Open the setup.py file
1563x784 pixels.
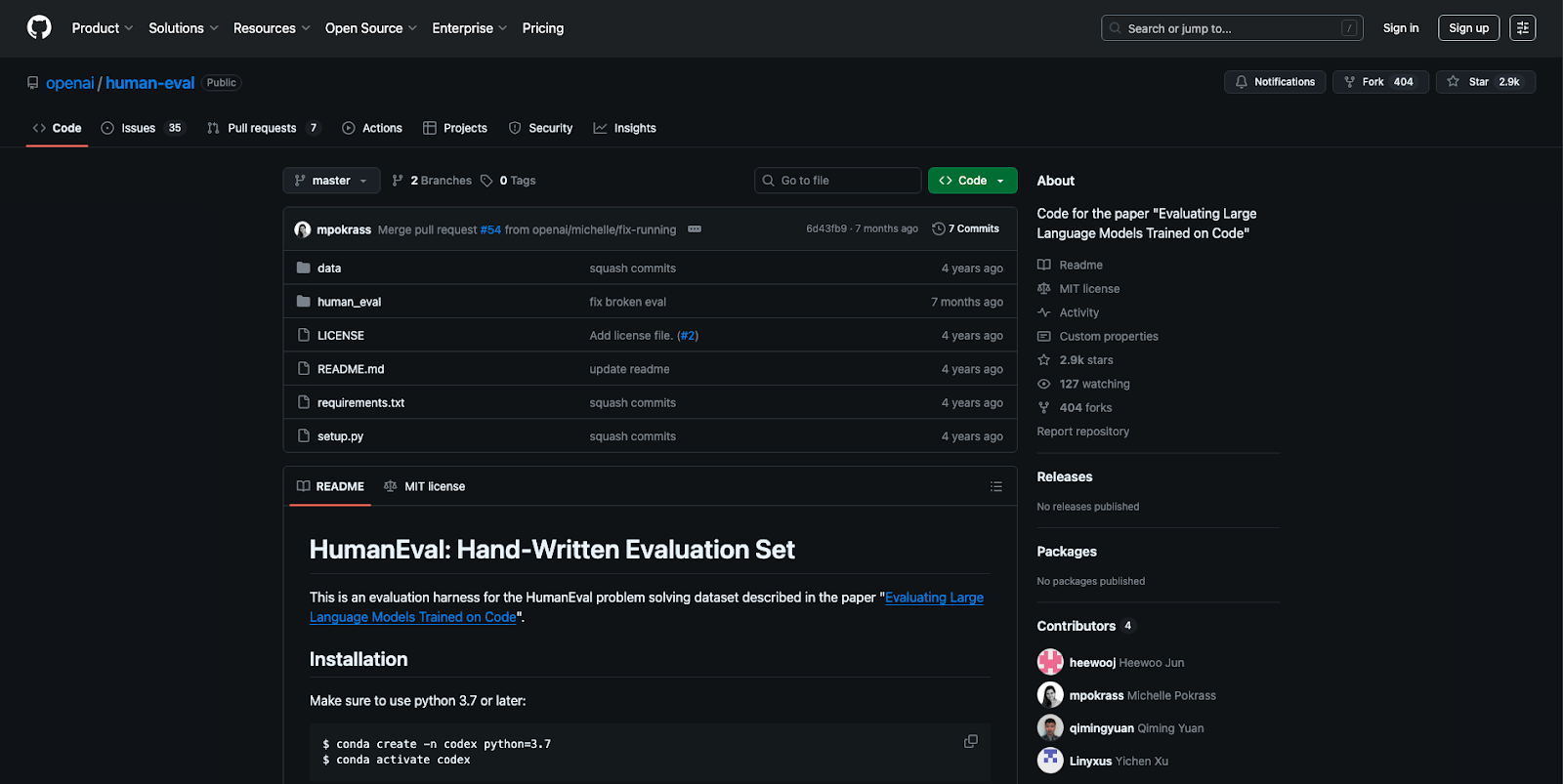point(340,436)
